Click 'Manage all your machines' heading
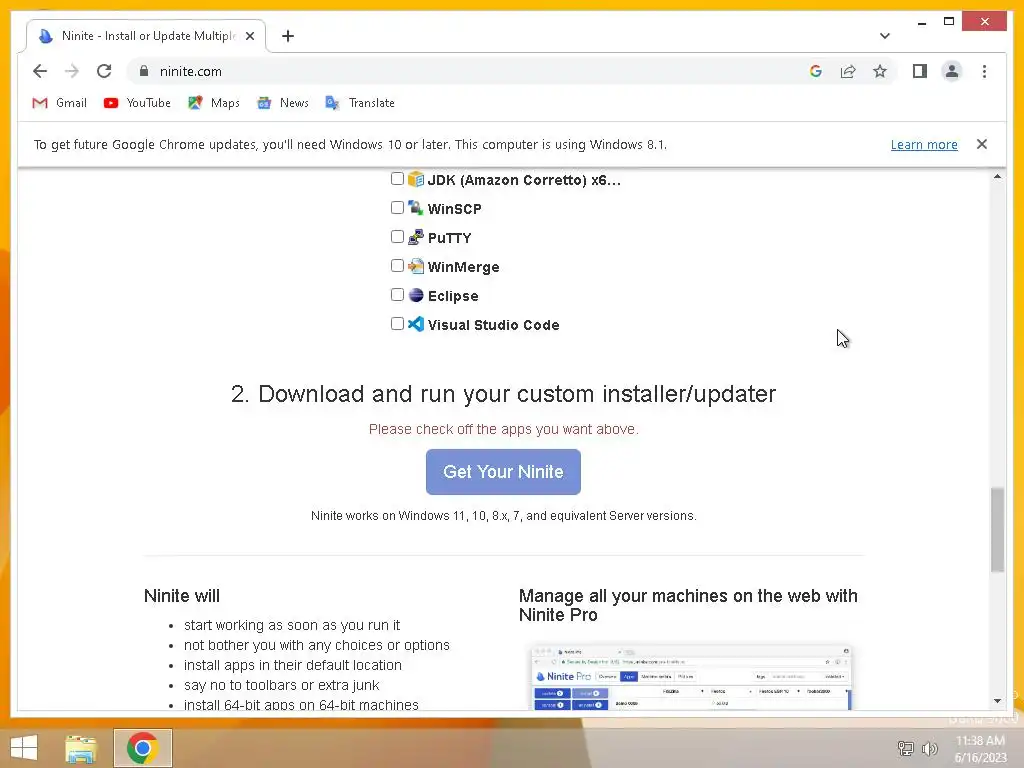Screen dimensions: 1024x768 coord(688,605)
